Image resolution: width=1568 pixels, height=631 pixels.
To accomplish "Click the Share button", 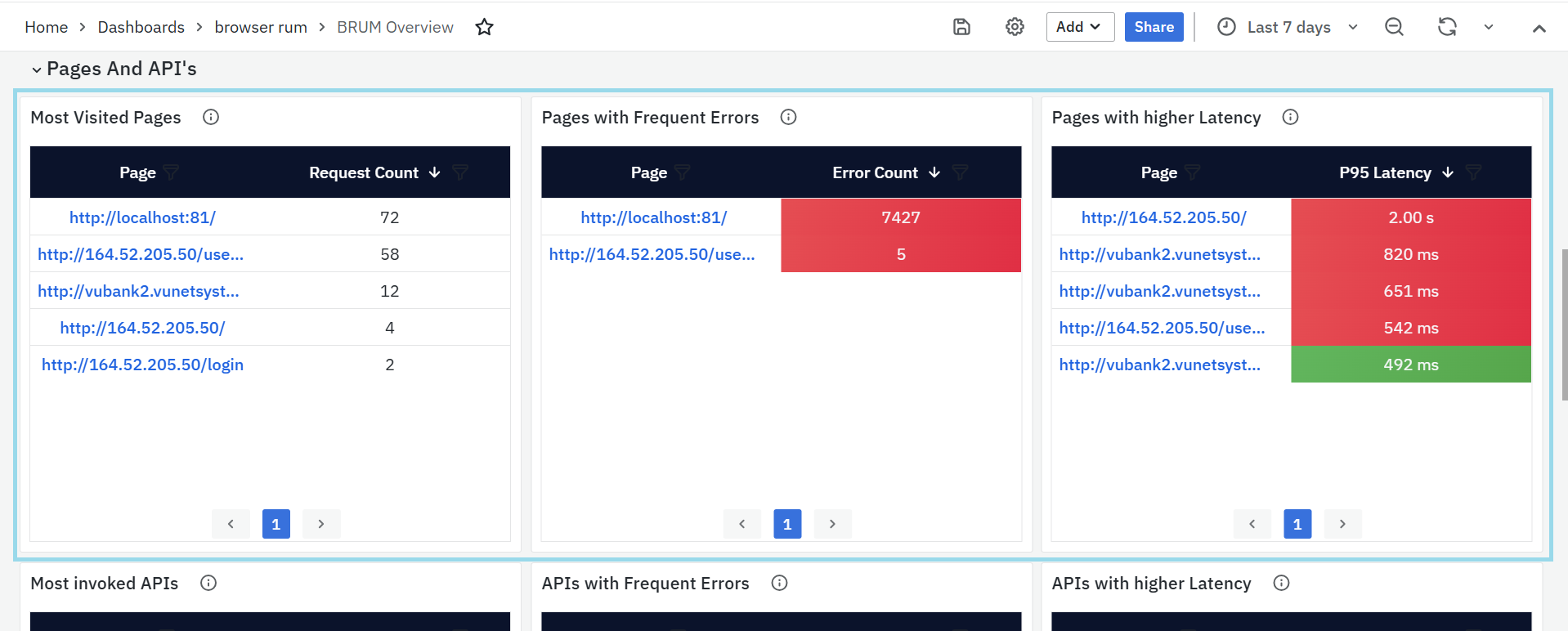I will (1154, 27).
